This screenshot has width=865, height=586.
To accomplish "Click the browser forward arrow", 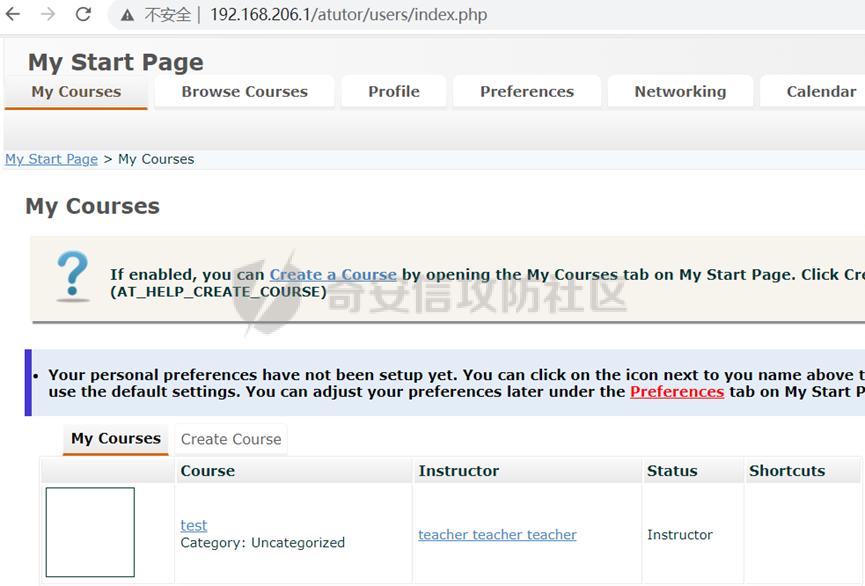I will coord(48,14).
